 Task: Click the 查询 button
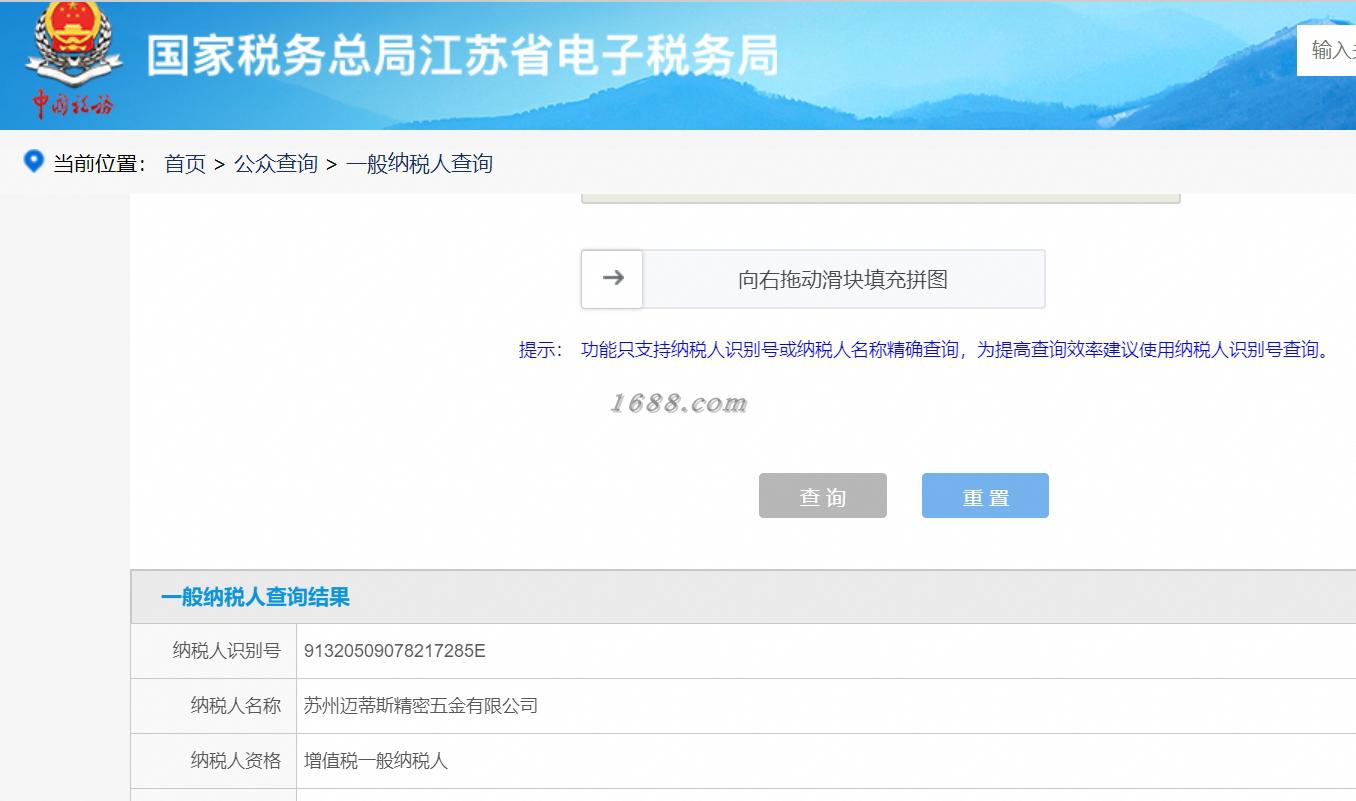click(x=823, y=496)
